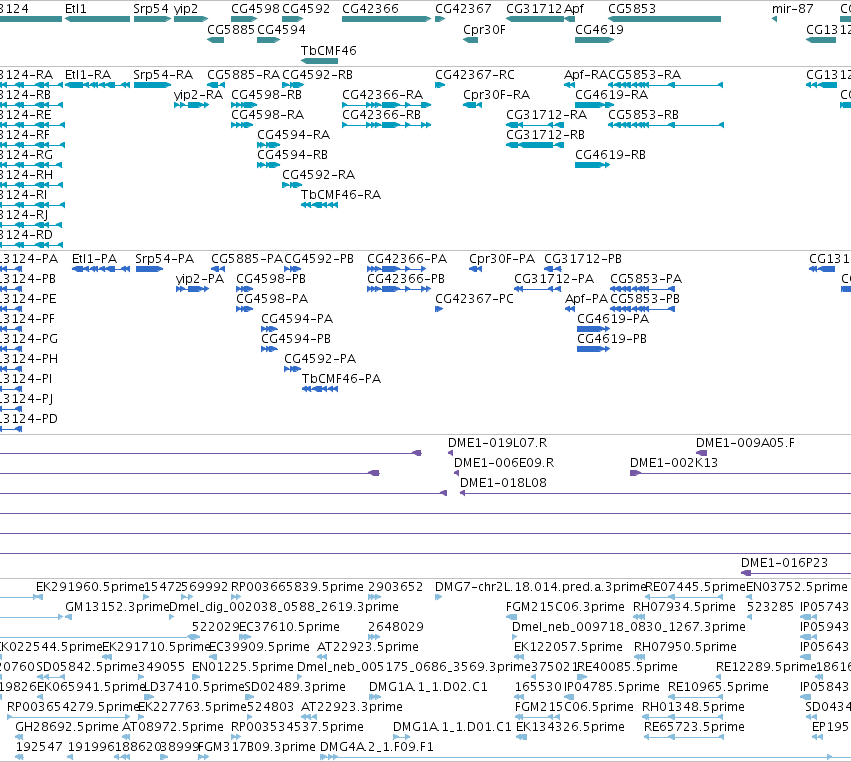The width and height of the screenshot is (851, 762).
Task: Select transcript CG42366-RB
Action: click(382, 115)
